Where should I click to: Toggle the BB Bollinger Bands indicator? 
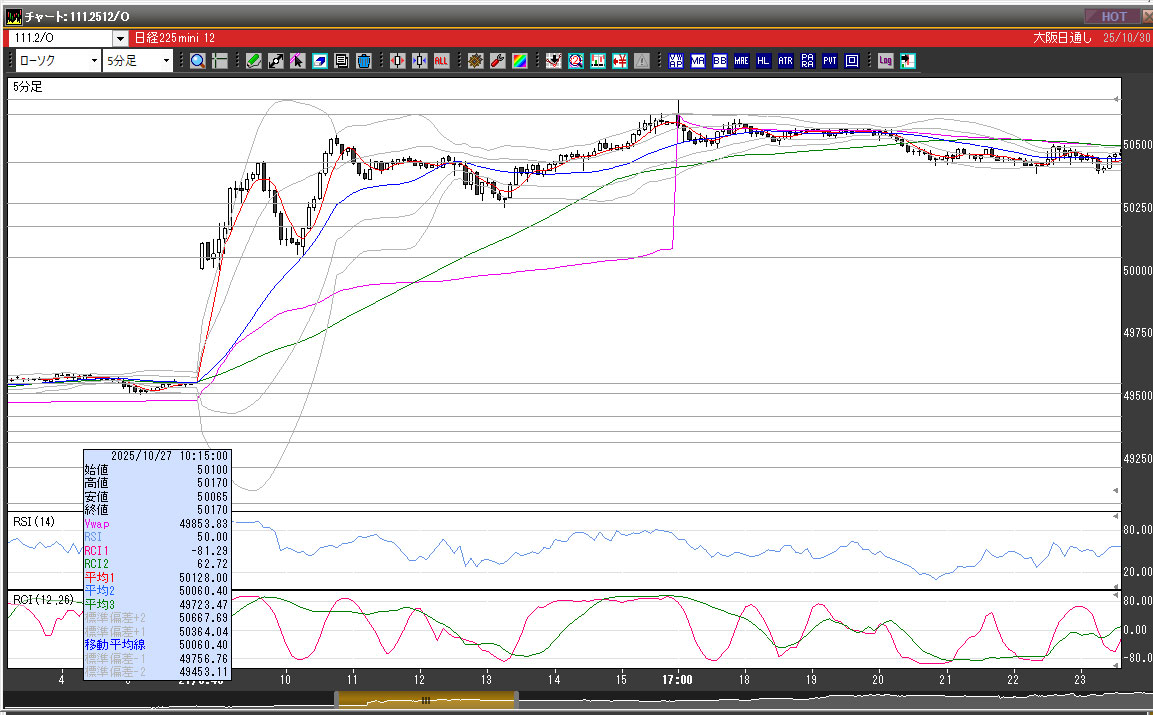pyautogui.click(x=720, y=61)
